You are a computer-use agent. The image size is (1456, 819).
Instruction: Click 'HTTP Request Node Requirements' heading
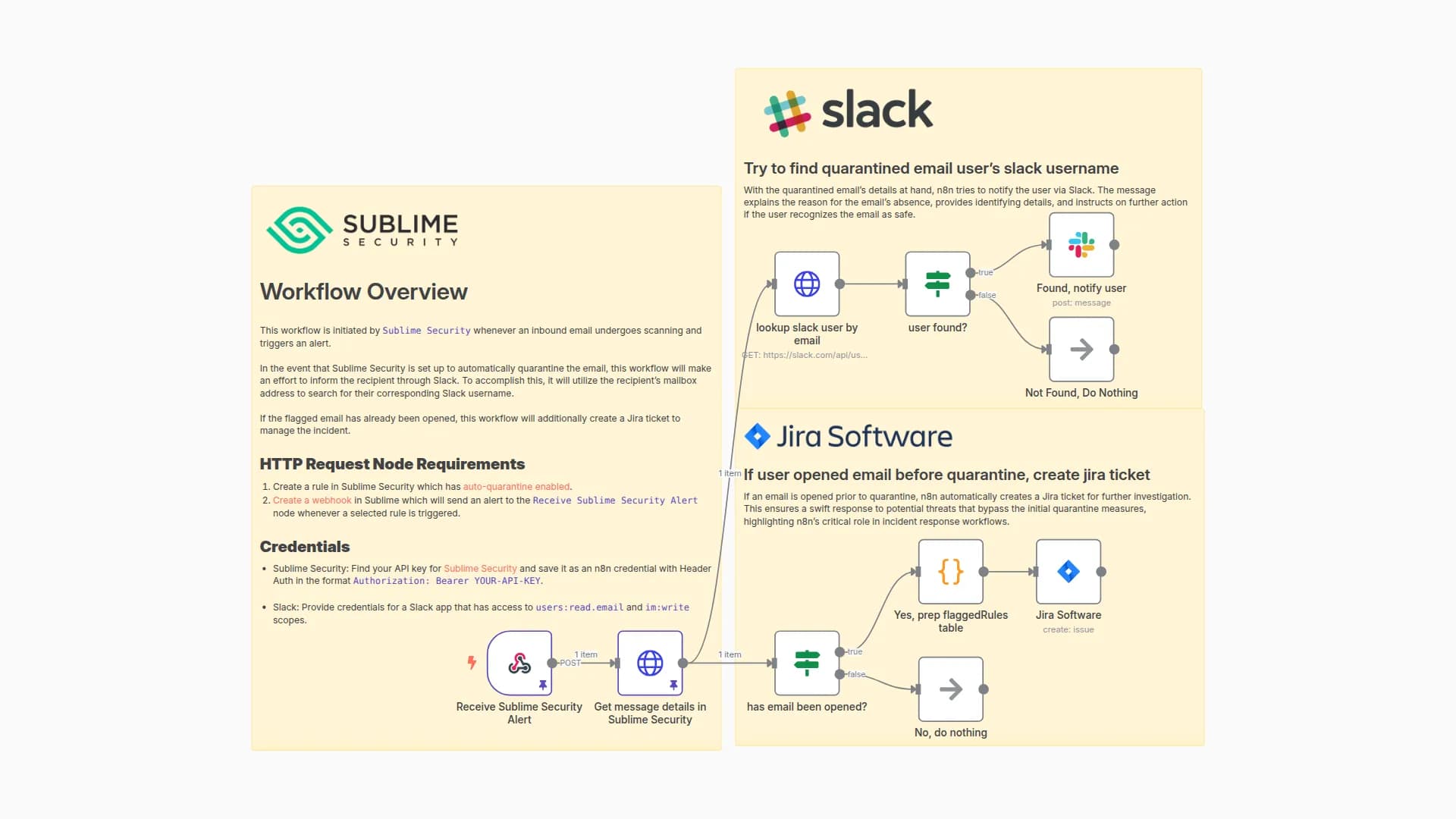tap(392, 464)
